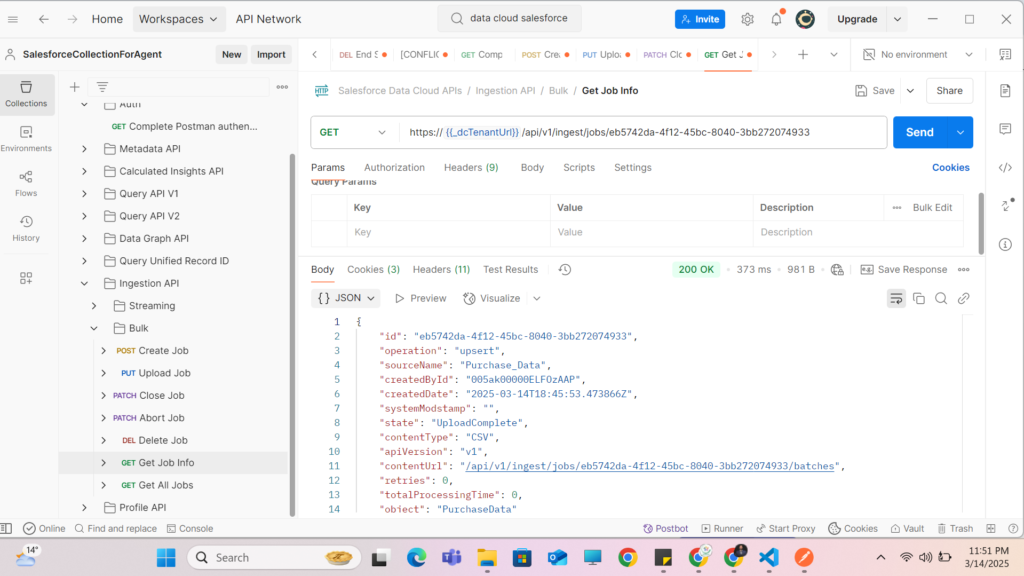Switch to the Authorization tab
This screenshot has width=1024, height=576.
[394, 167]
